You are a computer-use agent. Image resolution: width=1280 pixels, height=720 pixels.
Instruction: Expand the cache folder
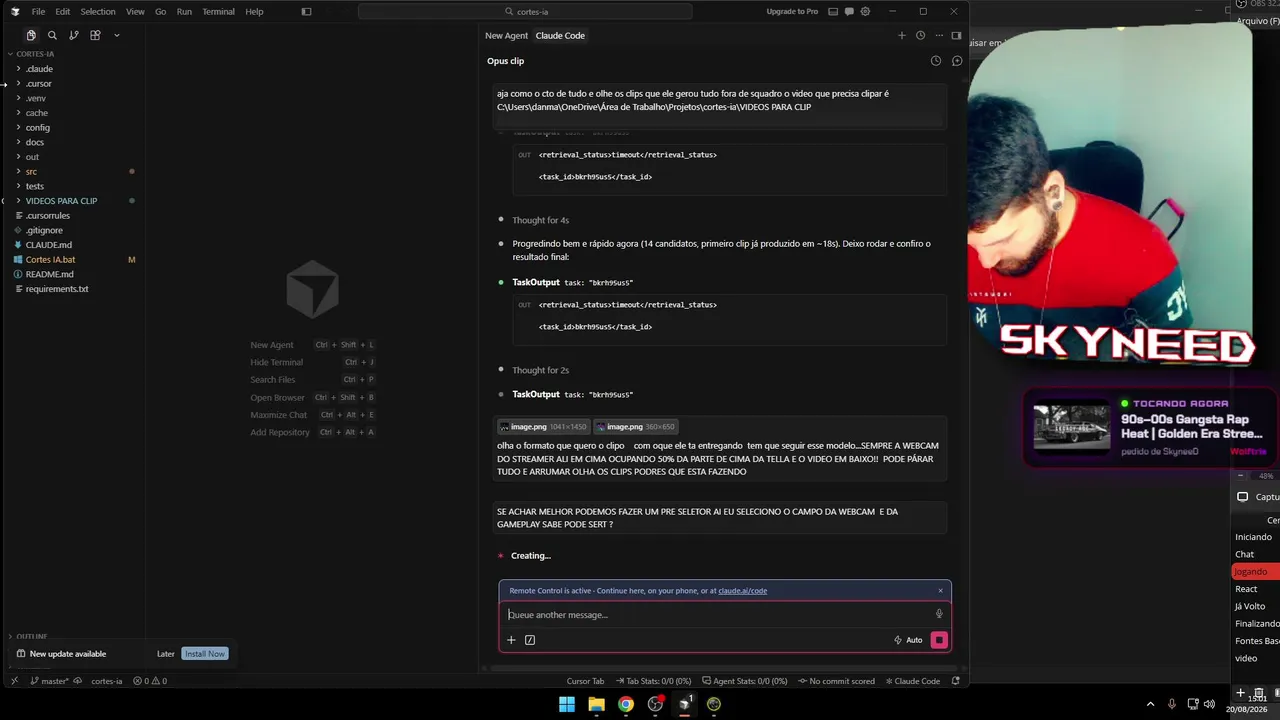pyautogui.click(x=37, y=113)
